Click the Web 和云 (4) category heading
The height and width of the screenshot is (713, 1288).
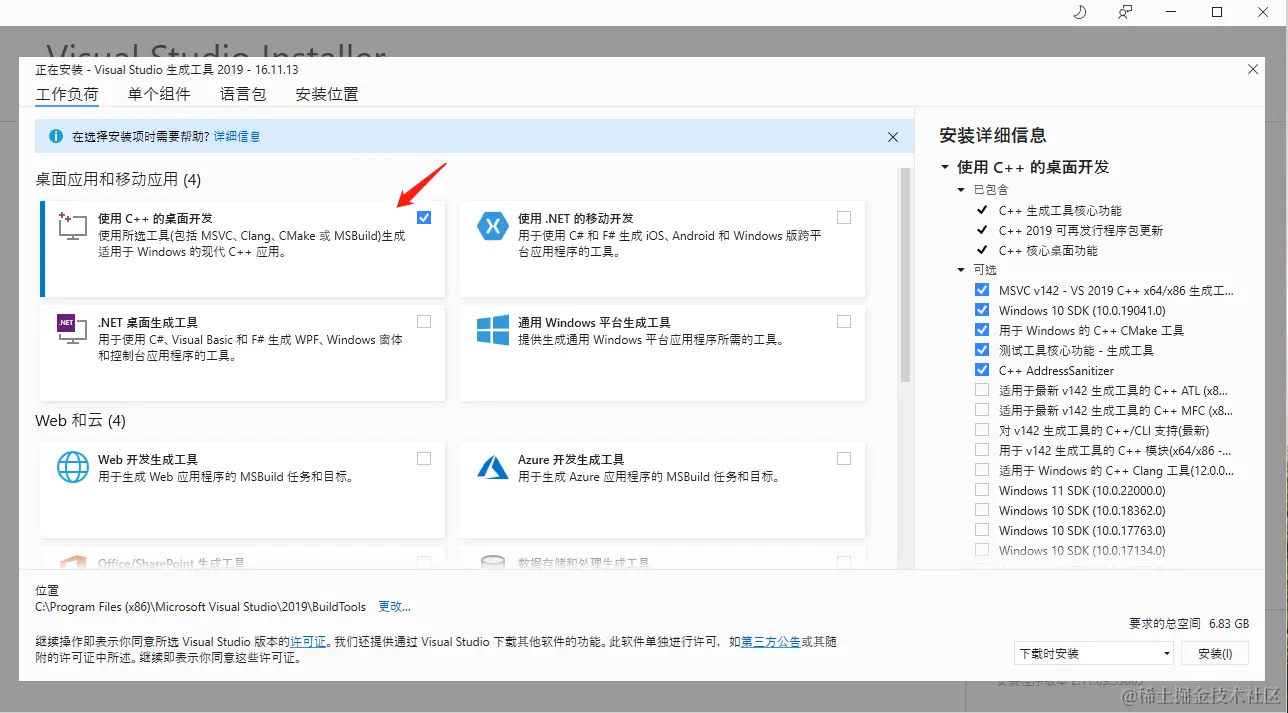[x=80, y=421]
